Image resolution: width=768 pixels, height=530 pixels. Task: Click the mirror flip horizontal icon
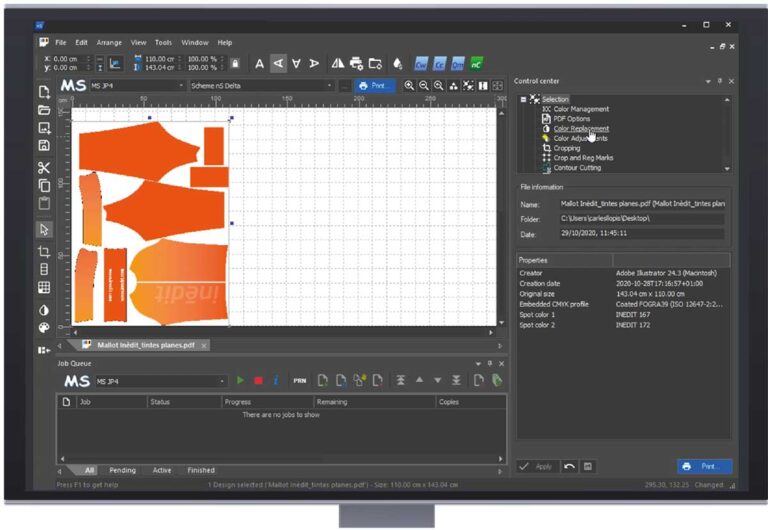coord(337,63)
